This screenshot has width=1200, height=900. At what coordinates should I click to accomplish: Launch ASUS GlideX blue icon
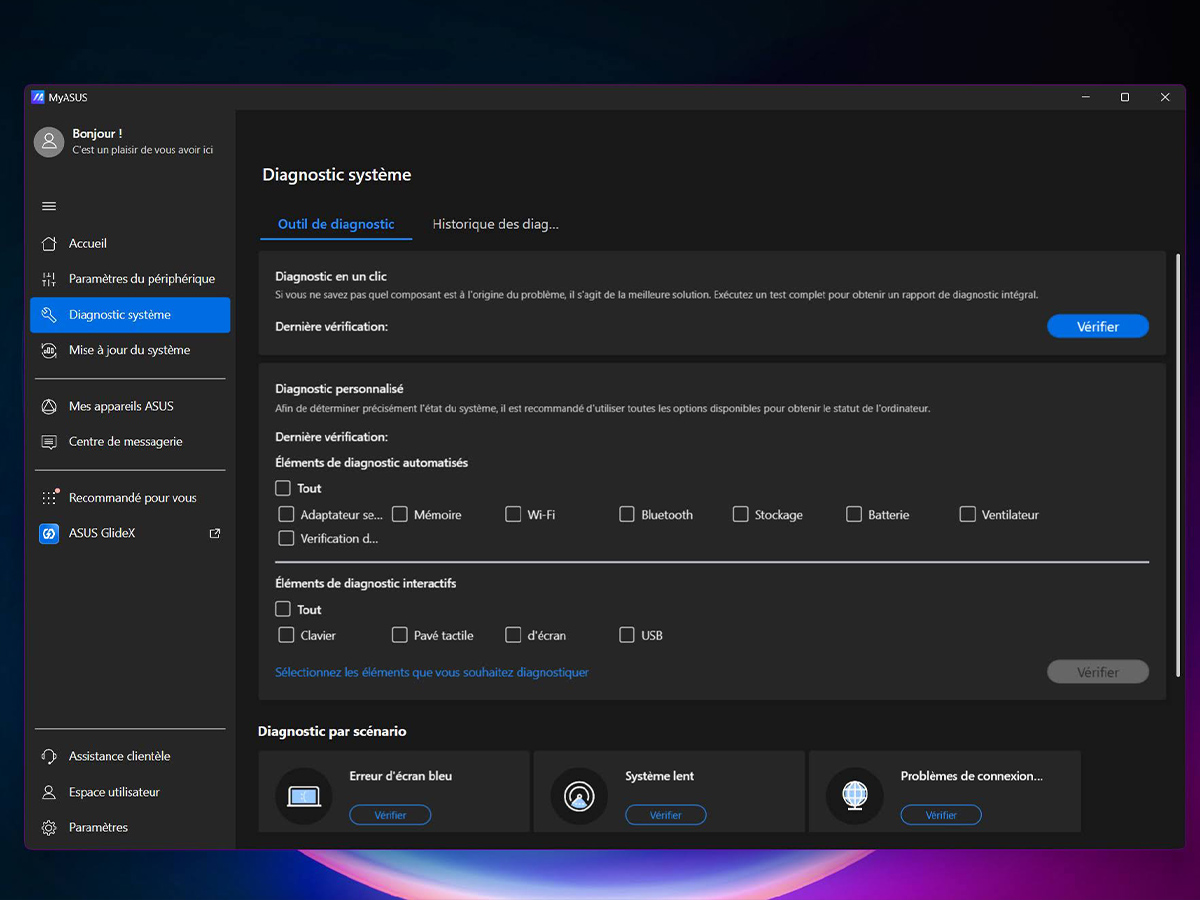point(49,534)
